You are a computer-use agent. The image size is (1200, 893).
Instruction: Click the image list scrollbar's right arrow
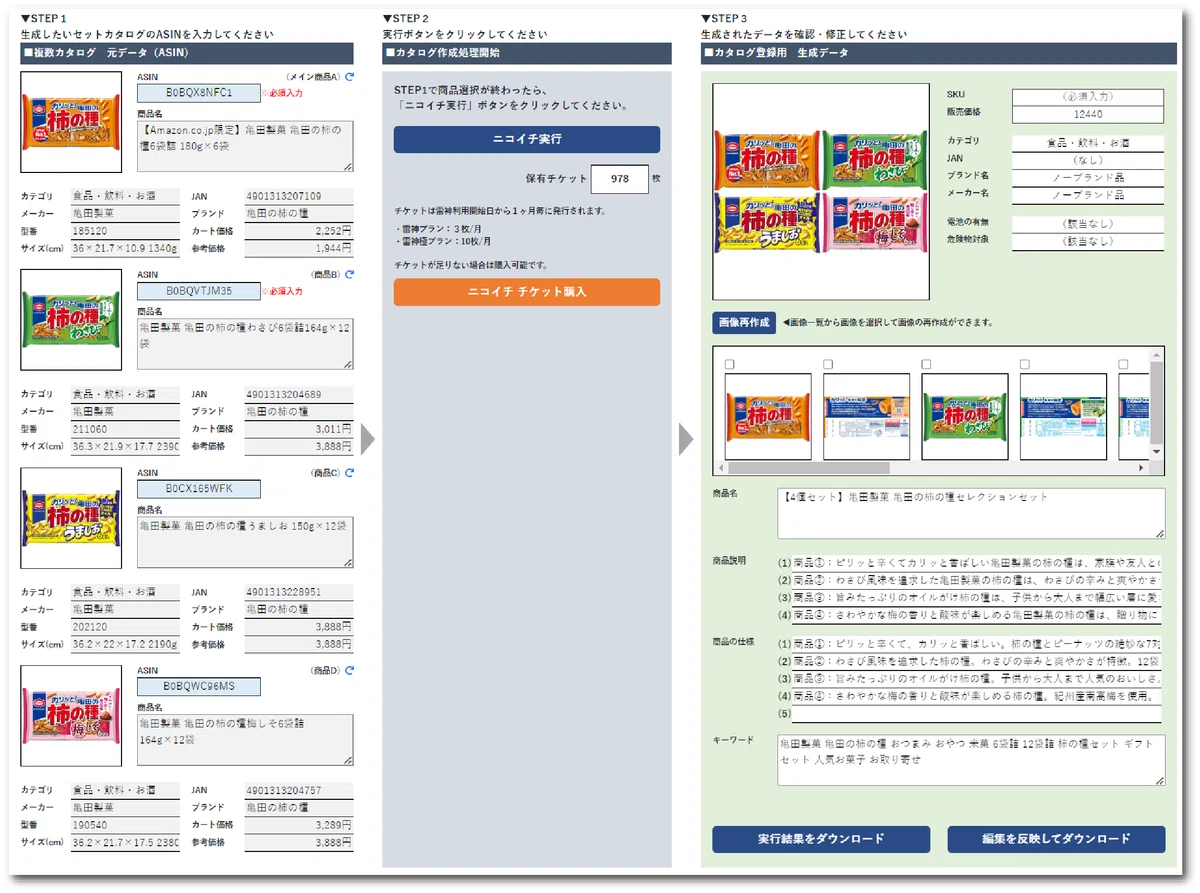(x=1142, y=467)
